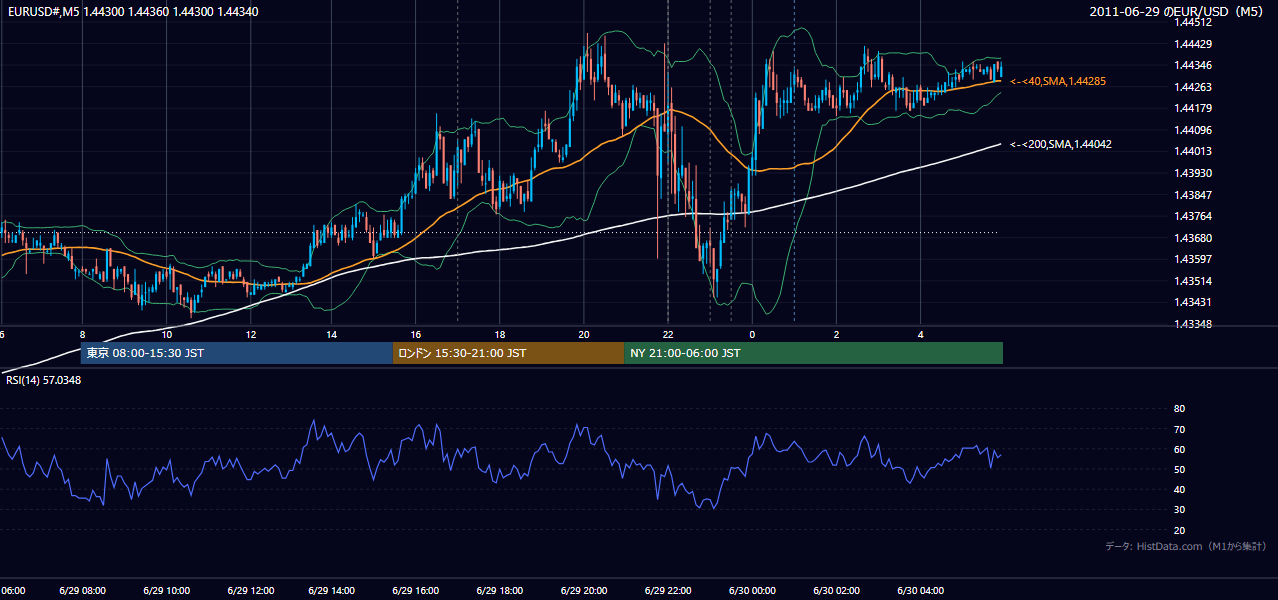The height and width of the screenshot is (600, 1278).
Task: Click the 6/29 18:00 bottom time label
Action: [x=500, y=591]
